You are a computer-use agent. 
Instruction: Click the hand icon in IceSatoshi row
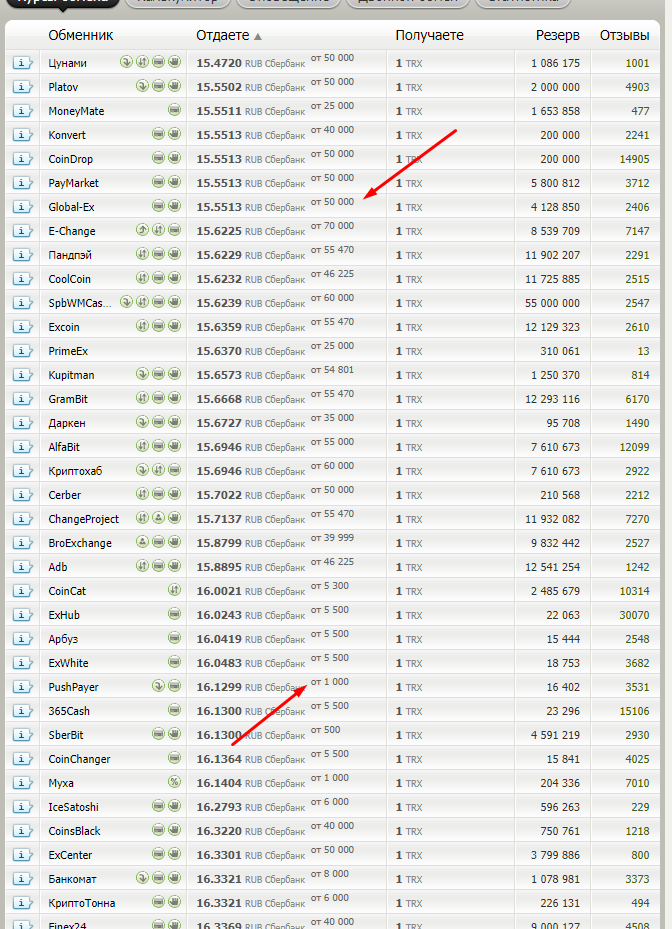[174, 806]
